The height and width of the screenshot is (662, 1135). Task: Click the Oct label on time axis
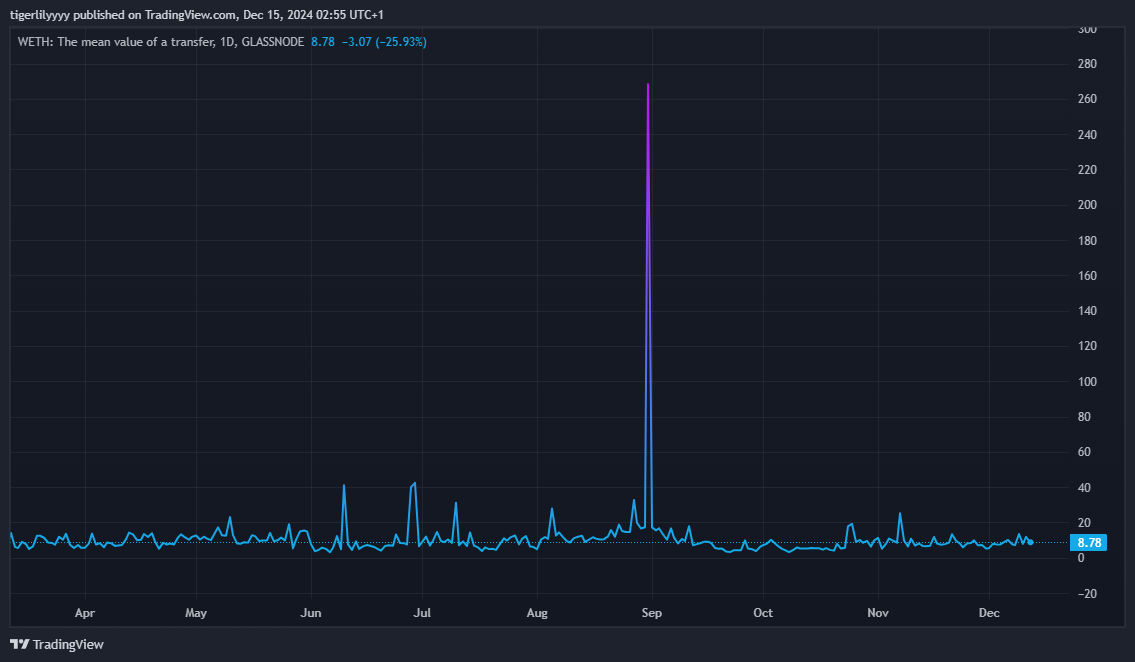click(763, 612)
